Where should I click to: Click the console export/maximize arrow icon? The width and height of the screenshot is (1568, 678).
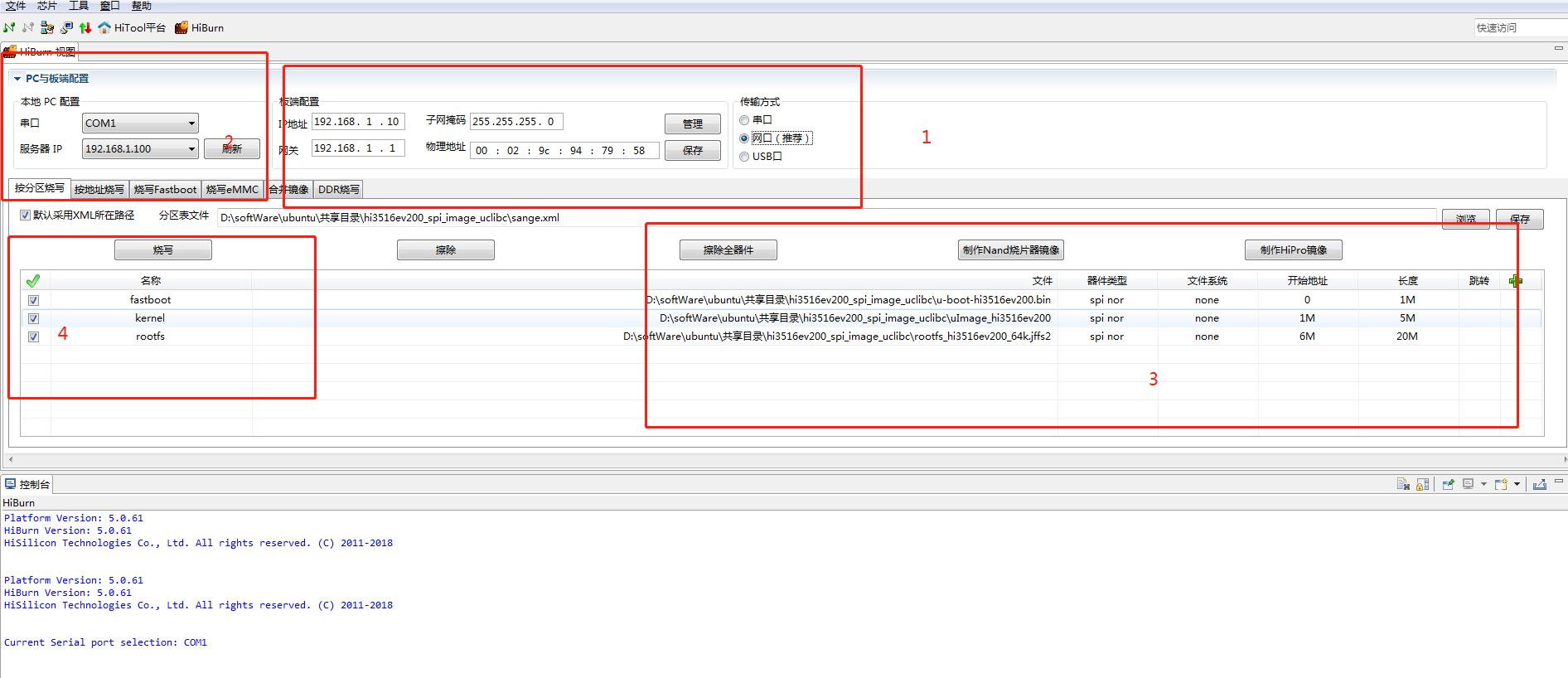click(1540, 484)
